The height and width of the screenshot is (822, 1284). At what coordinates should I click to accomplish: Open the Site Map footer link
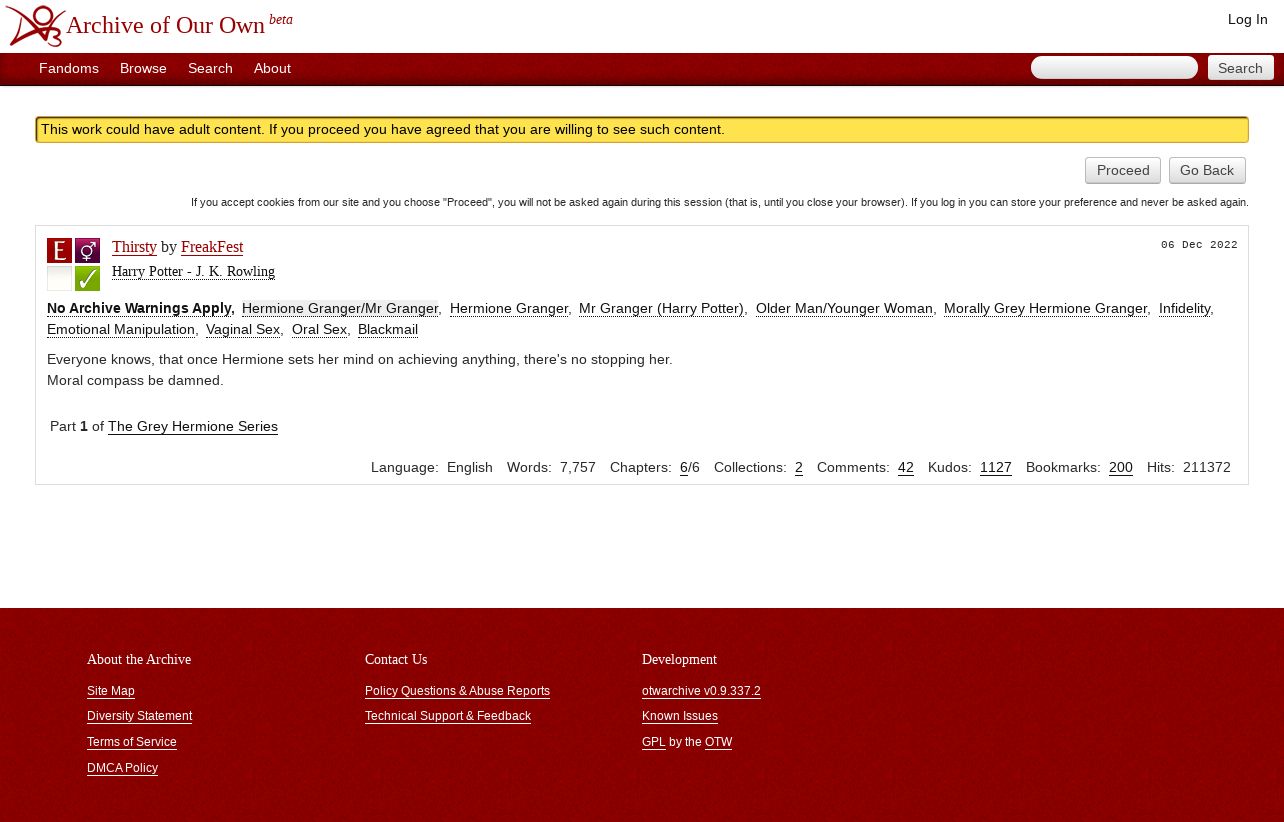pyautogui.click(x=111, y=691)
